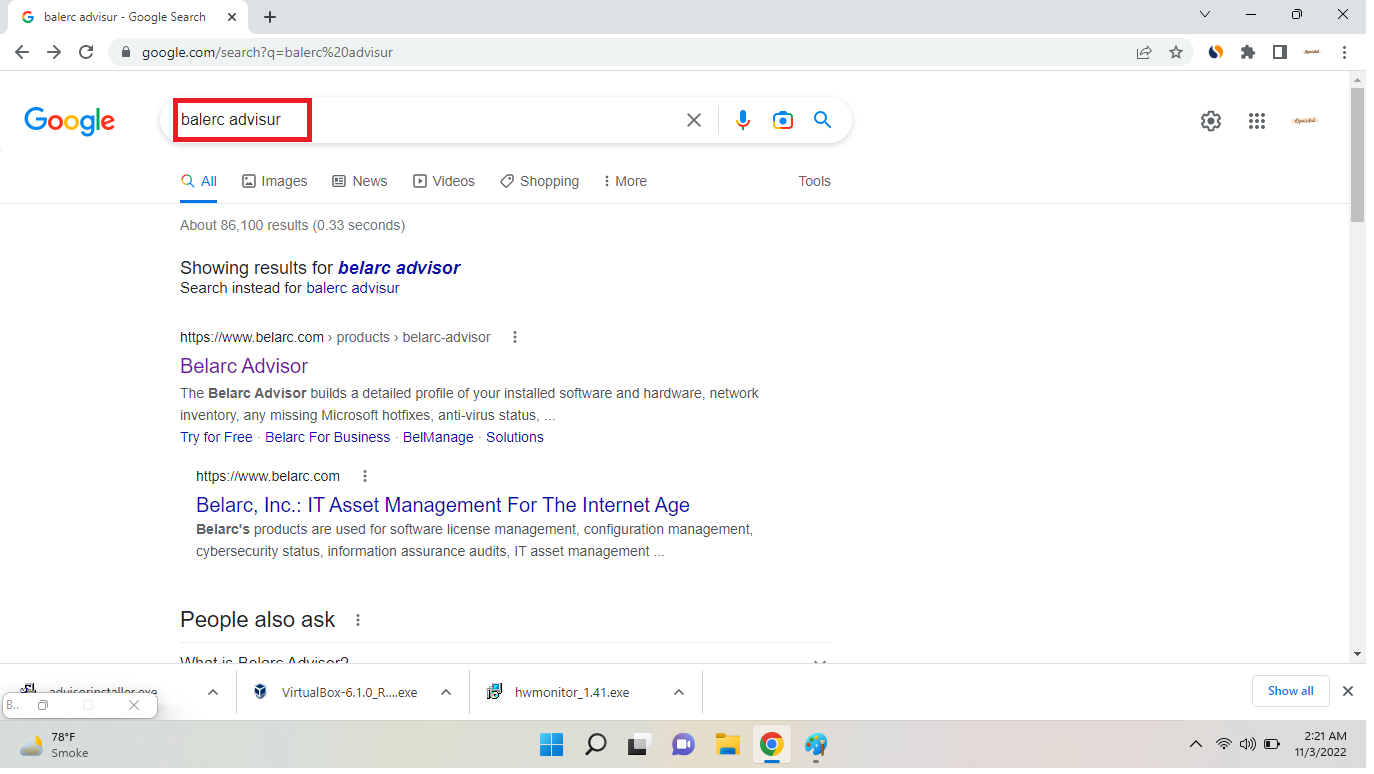
Task: Expand the More search options
Action: (625, 181)
